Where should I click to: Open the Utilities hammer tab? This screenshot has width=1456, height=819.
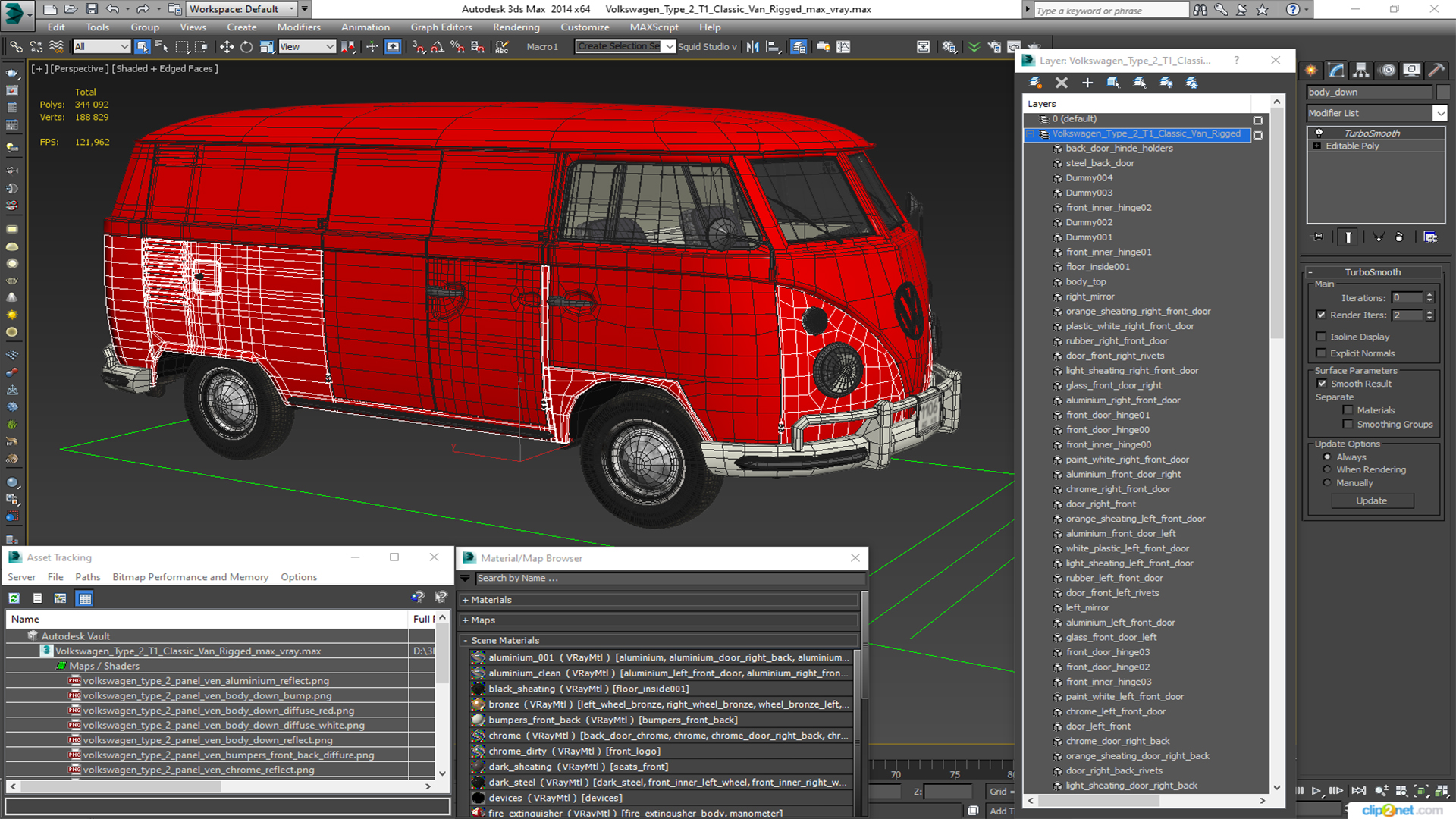pyautogui.click(x=1436, y=70)
